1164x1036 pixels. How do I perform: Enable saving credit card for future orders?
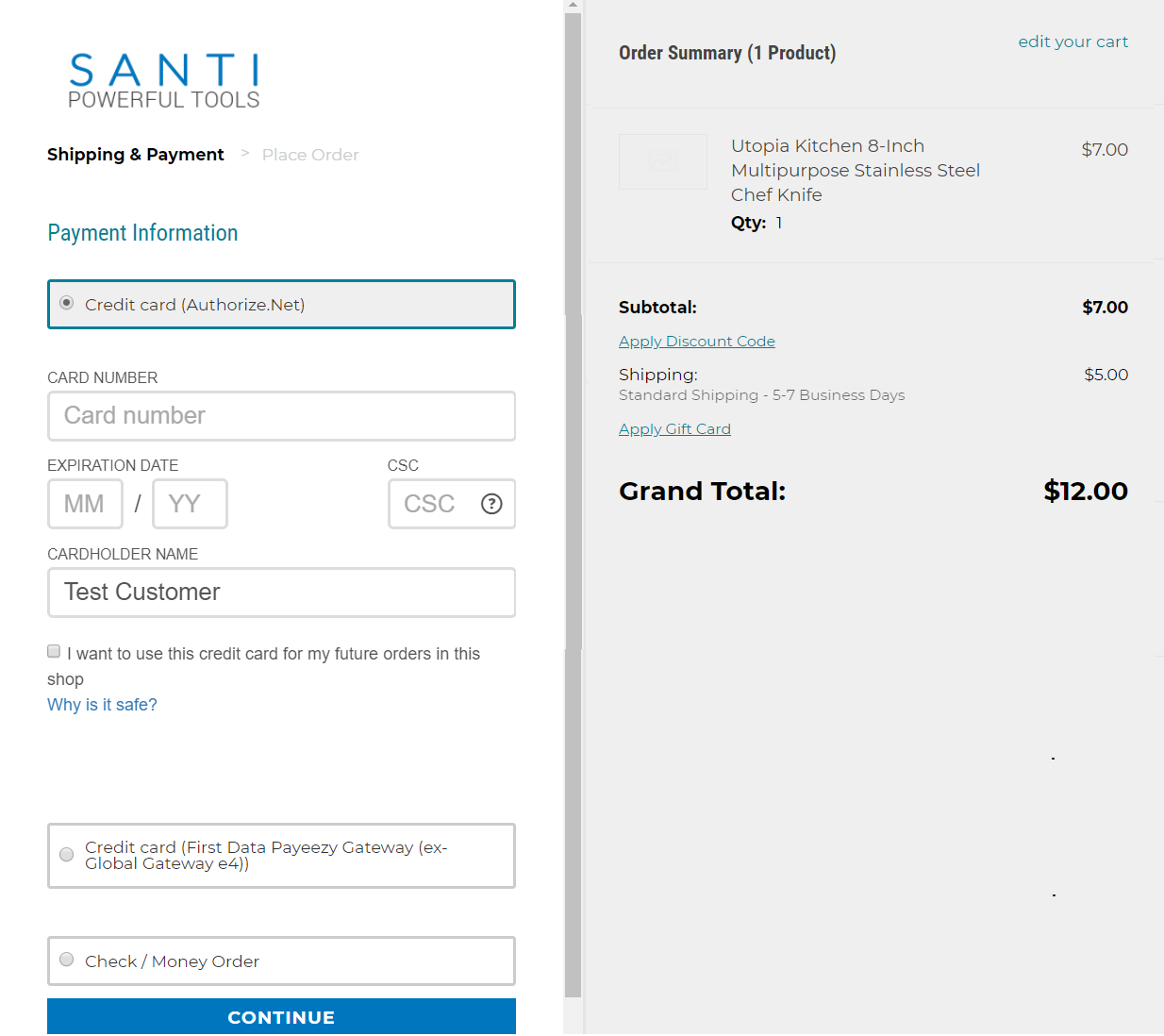pos(54,651)
